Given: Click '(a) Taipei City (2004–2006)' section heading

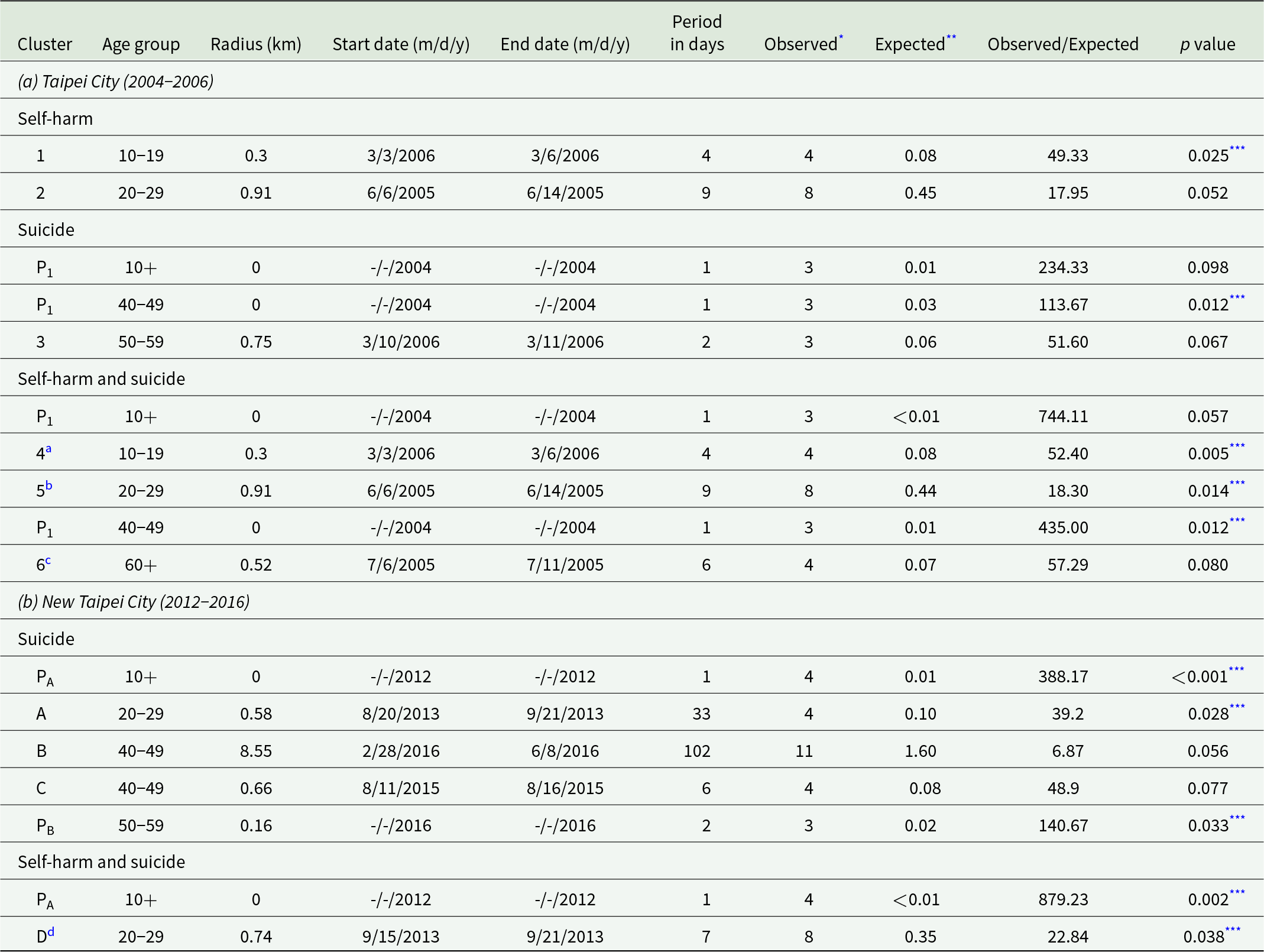Looking at the screenshot, I should pyautogui.click(x=116, y=81).
